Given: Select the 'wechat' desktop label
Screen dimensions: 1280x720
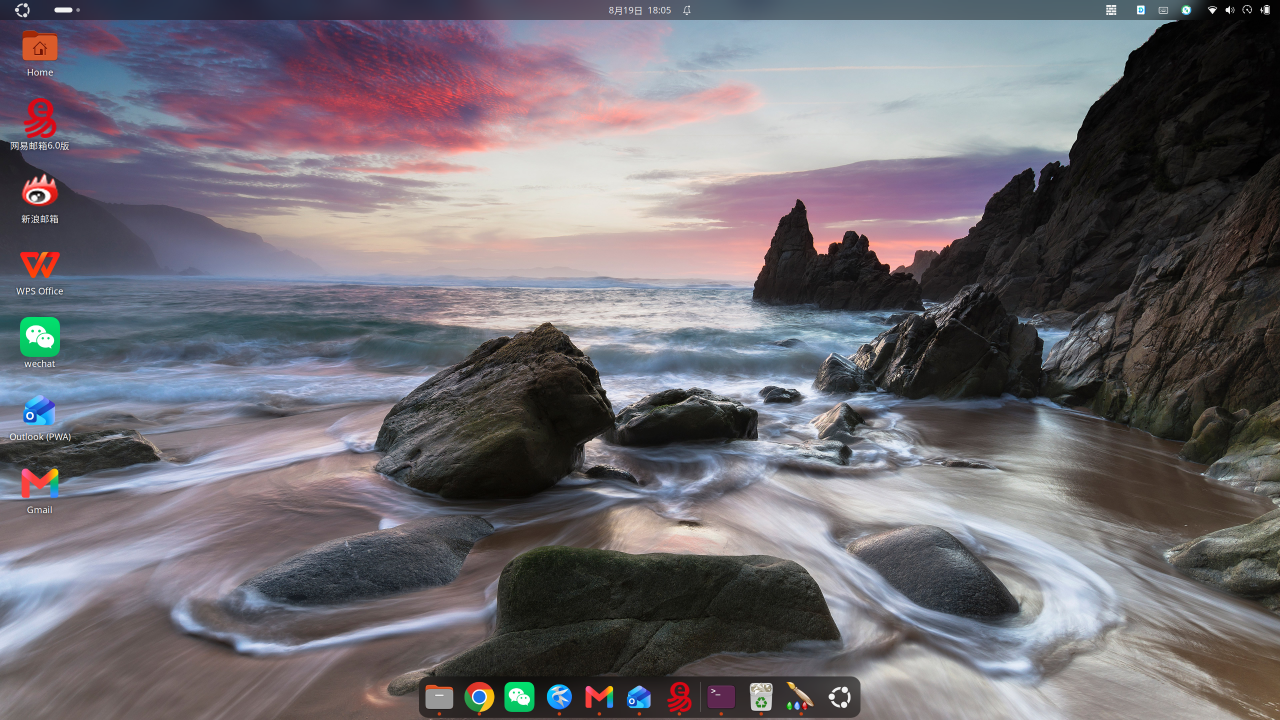Looking at the screenshot, I should tap(40, 364).
